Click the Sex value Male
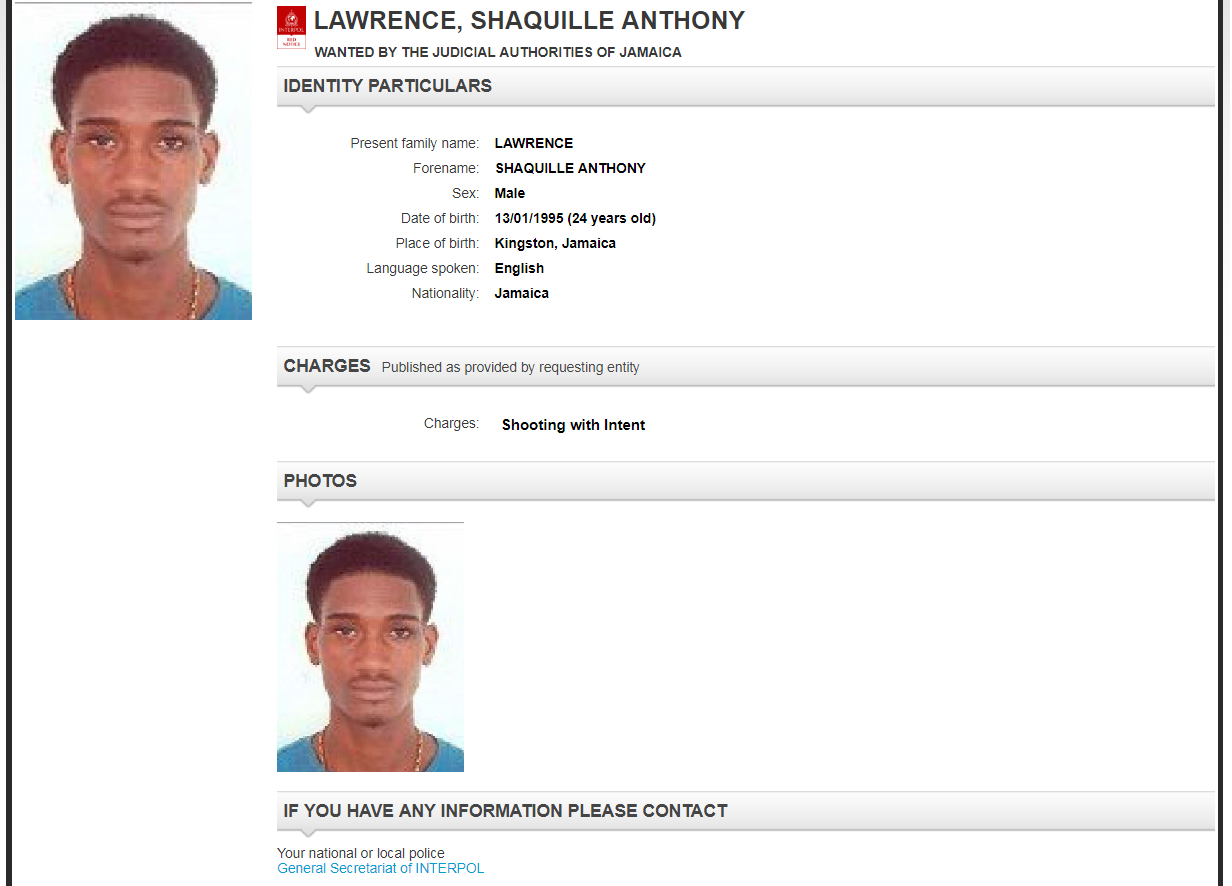This screenshot has height=886, width=1232. (510, 193)
